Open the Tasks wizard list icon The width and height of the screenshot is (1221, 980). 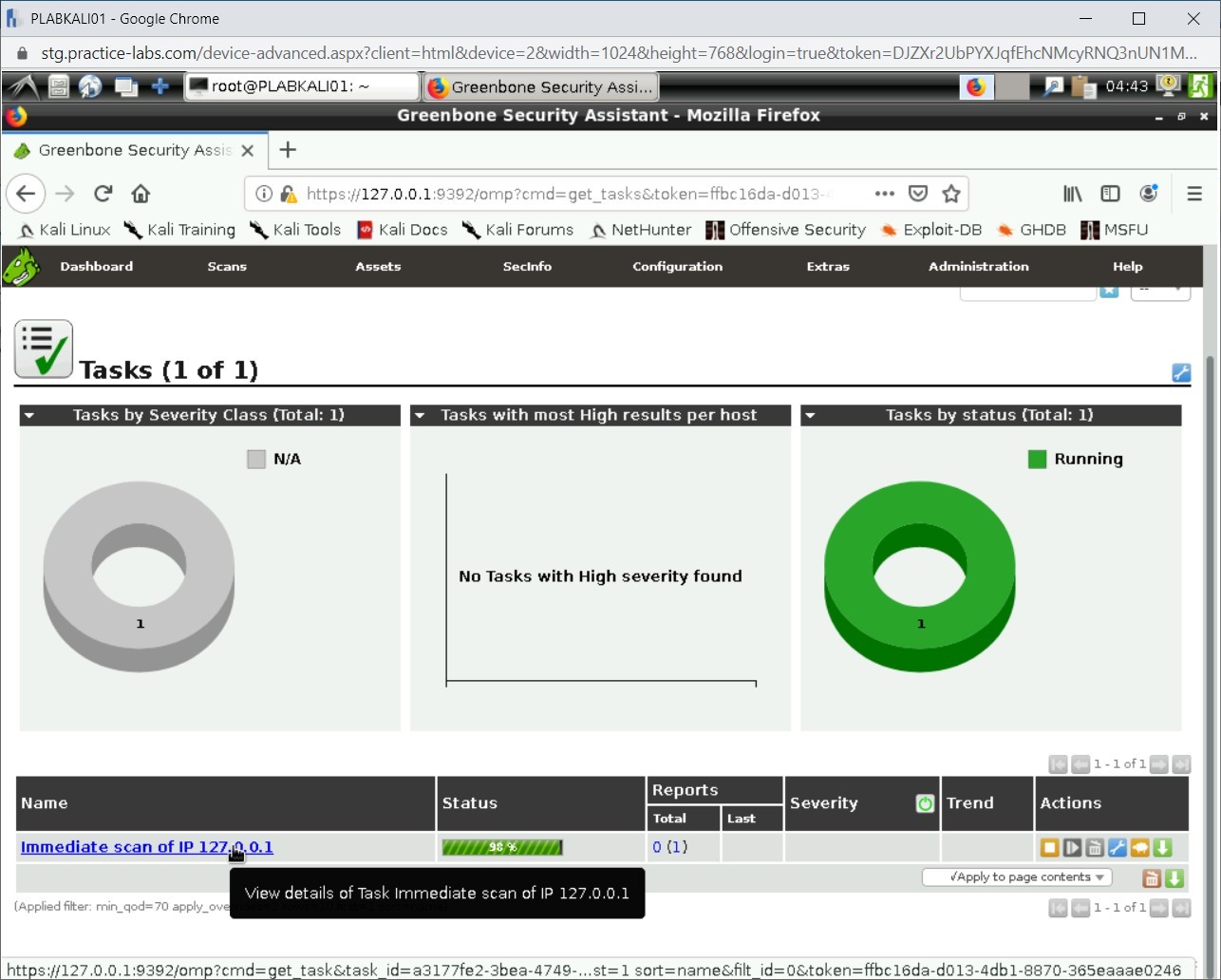click(x=43, y=349)
